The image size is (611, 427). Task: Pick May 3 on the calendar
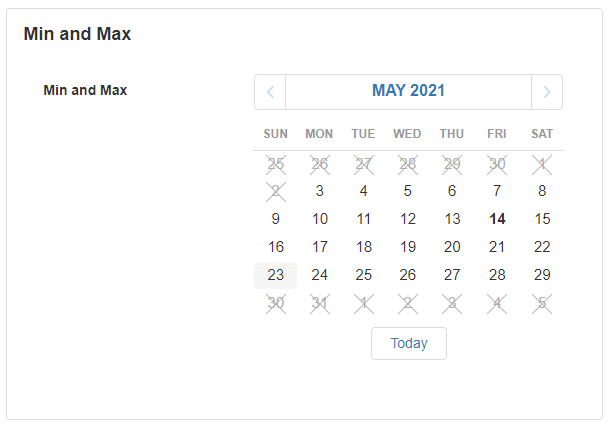click(320, 191)
